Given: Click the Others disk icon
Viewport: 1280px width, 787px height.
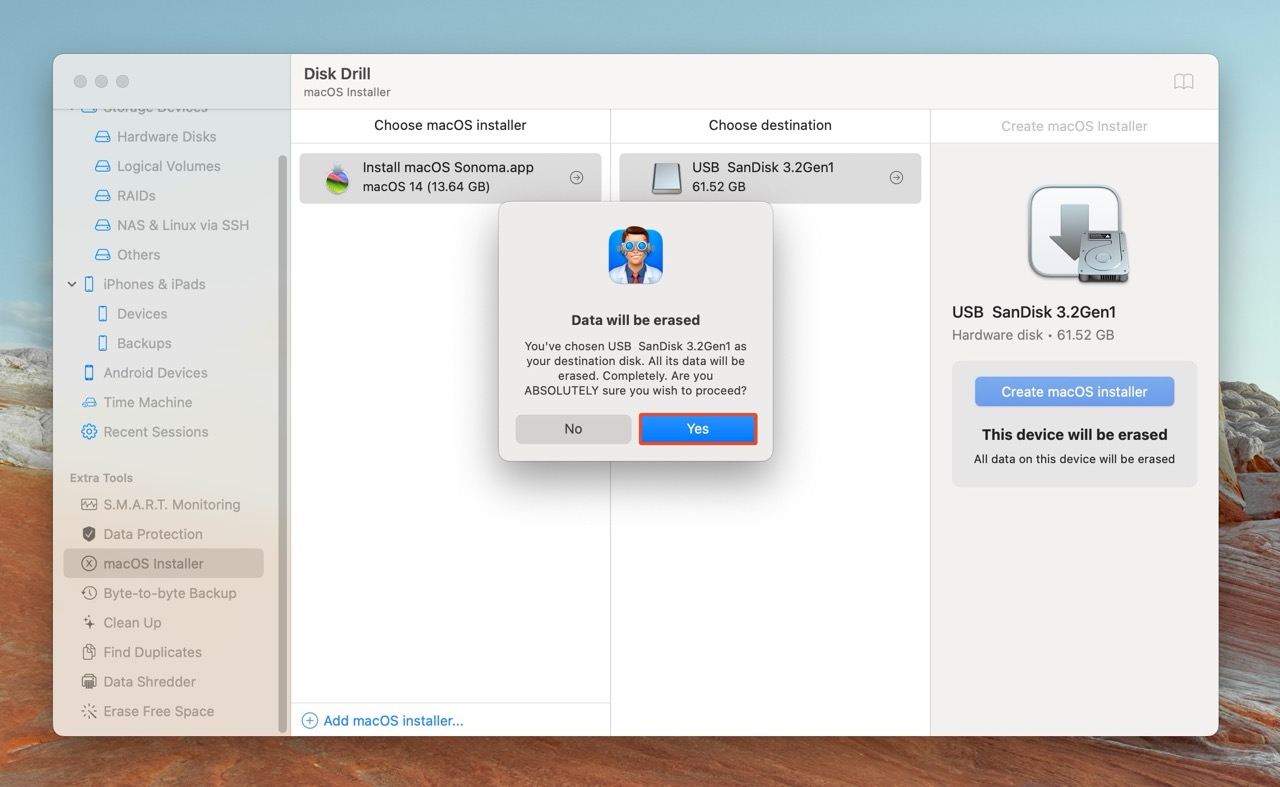Looking at the screenshot, I should pyautogui.click(x=102, y=255).
